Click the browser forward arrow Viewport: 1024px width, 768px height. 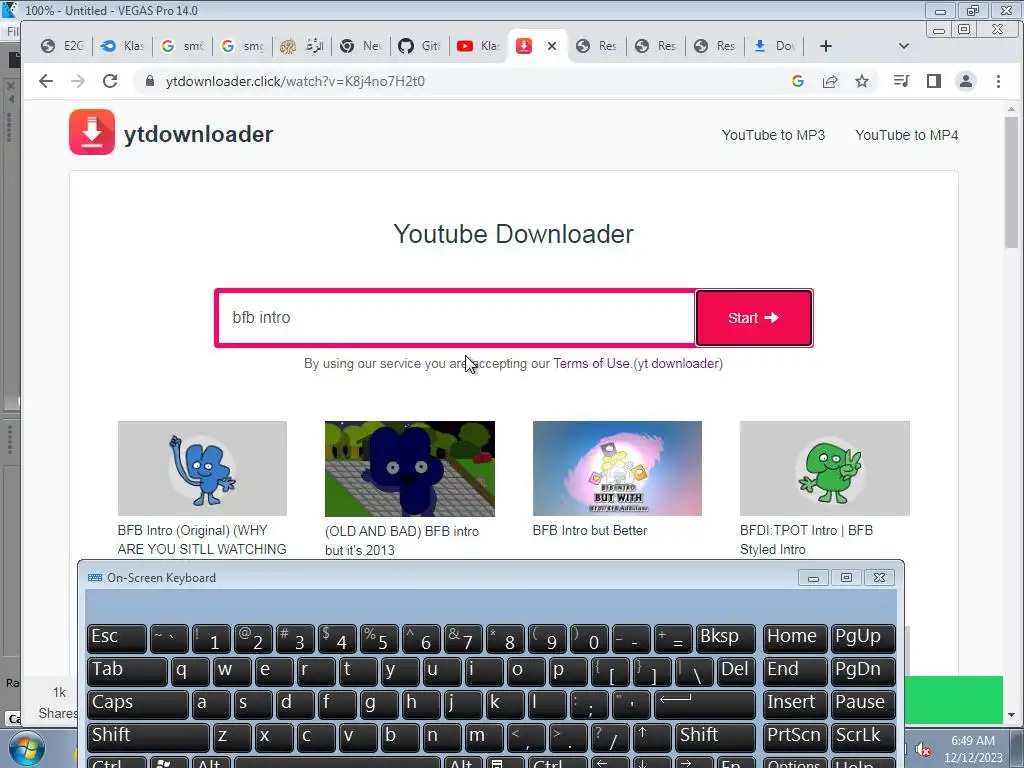(x=78, y=81)
